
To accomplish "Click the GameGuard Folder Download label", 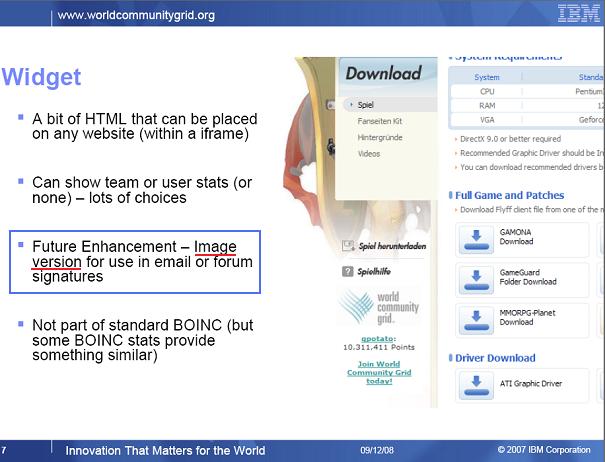I will tap(528, 277).
